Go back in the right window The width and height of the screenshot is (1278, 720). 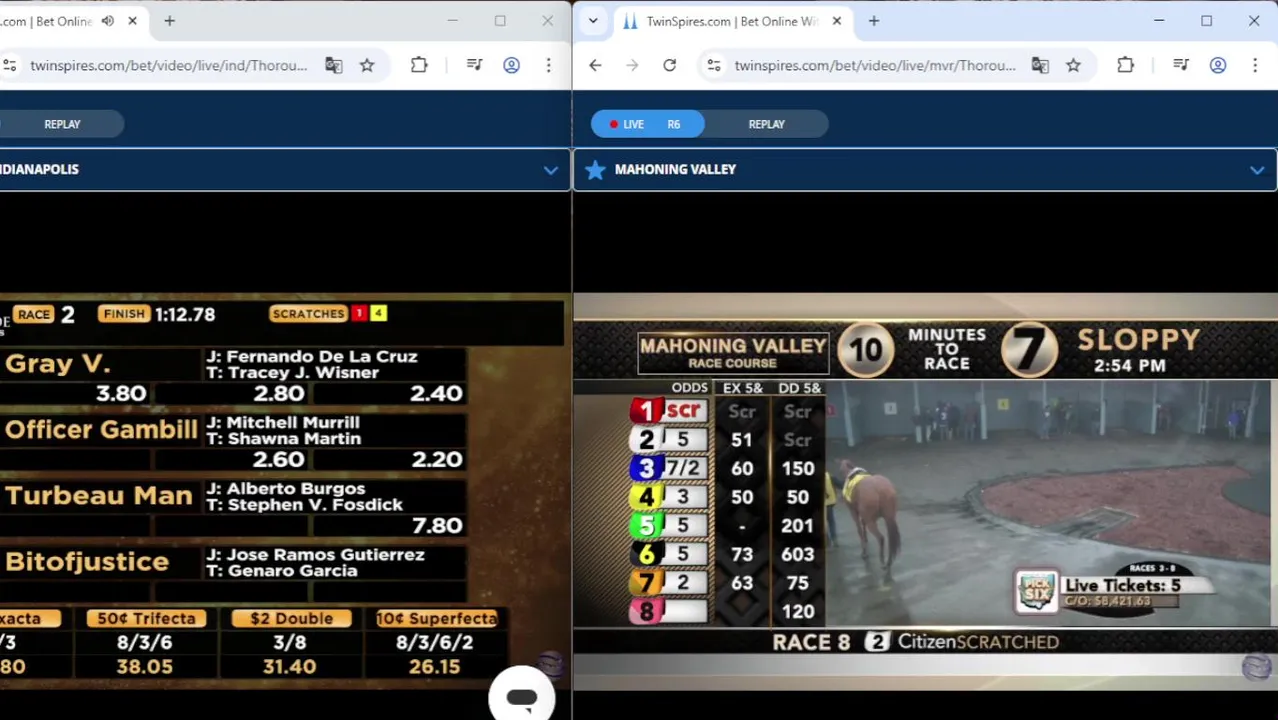tap(595, 65)
